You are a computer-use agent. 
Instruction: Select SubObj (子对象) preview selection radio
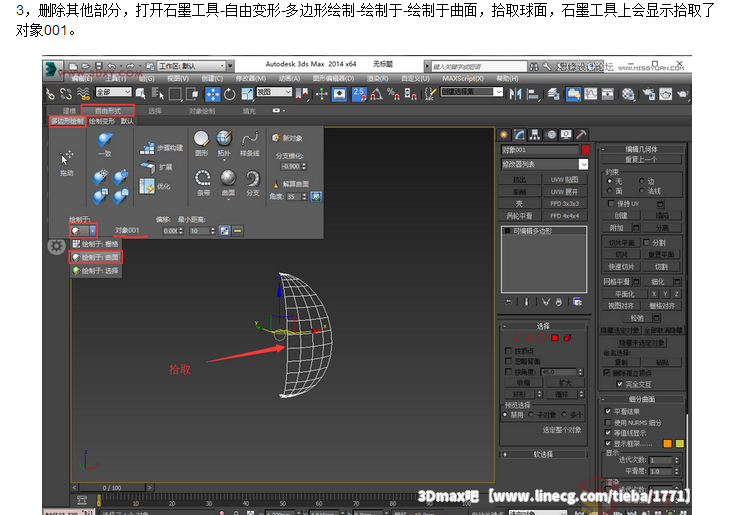tap(531, 414)
